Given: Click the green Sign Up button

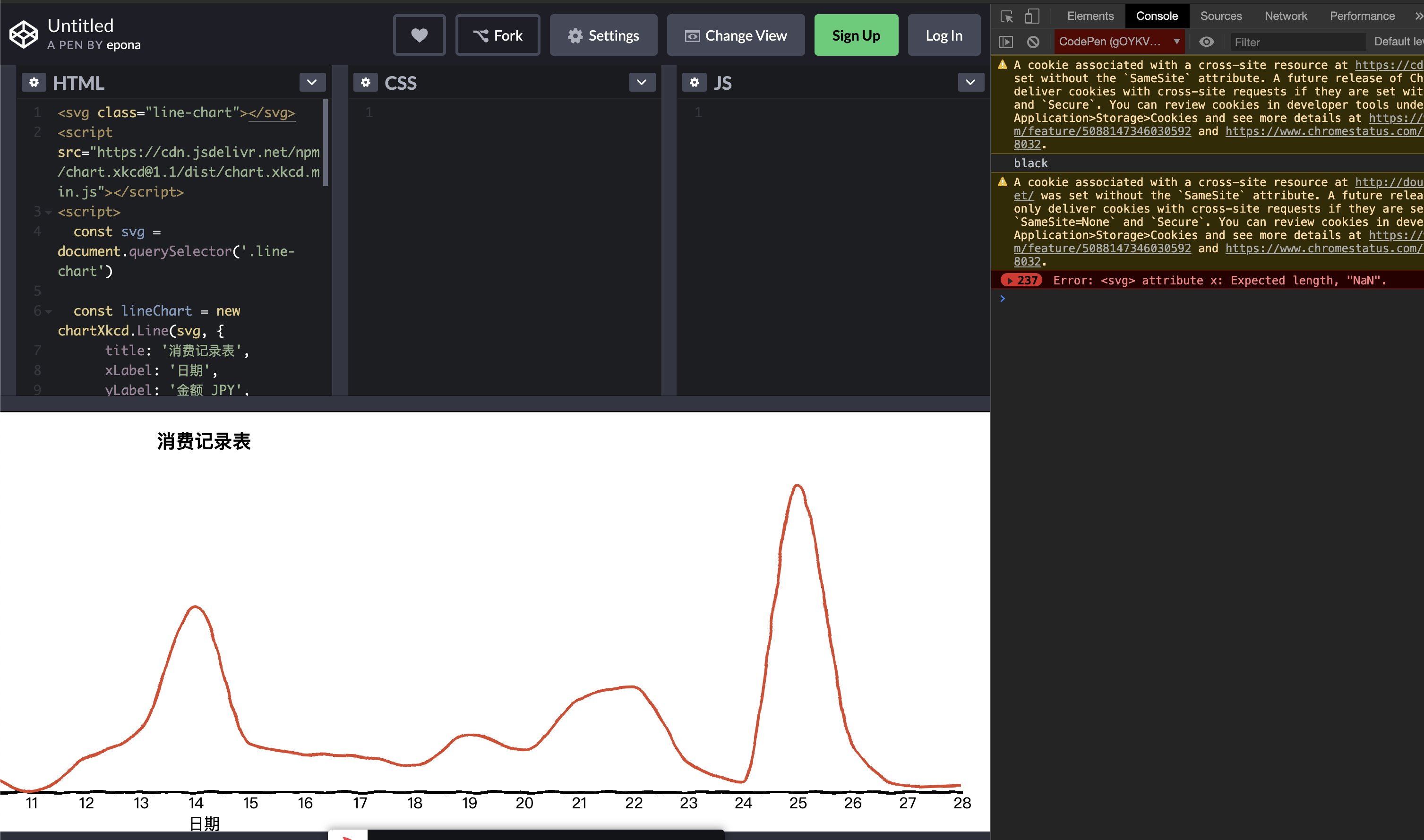Looking at the screenshot, I should coord(856,35).
